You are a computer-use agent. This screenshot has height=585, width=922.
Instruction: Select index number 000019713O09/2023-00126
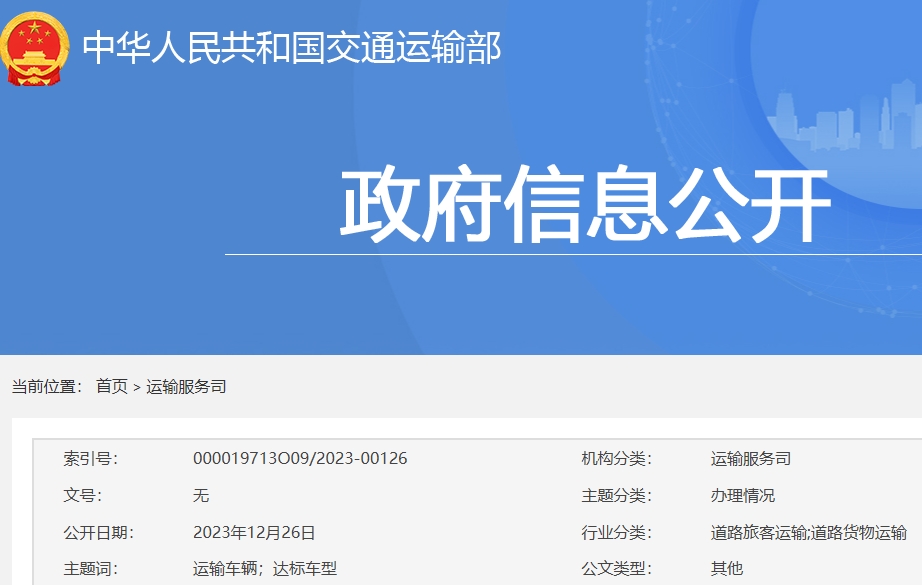pyautogui.click(x=300, y=459)
